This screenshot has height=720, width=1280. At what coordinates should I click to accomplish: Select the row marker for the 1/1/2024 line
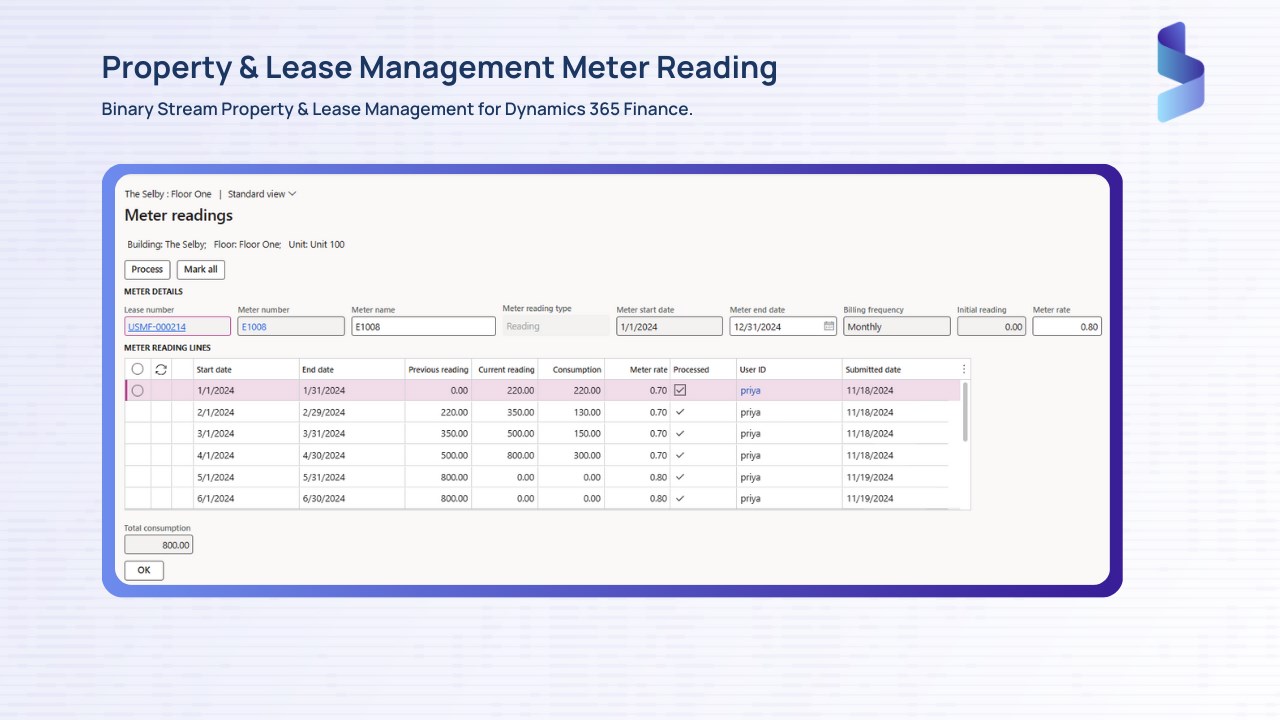click(x=138, y=391)
